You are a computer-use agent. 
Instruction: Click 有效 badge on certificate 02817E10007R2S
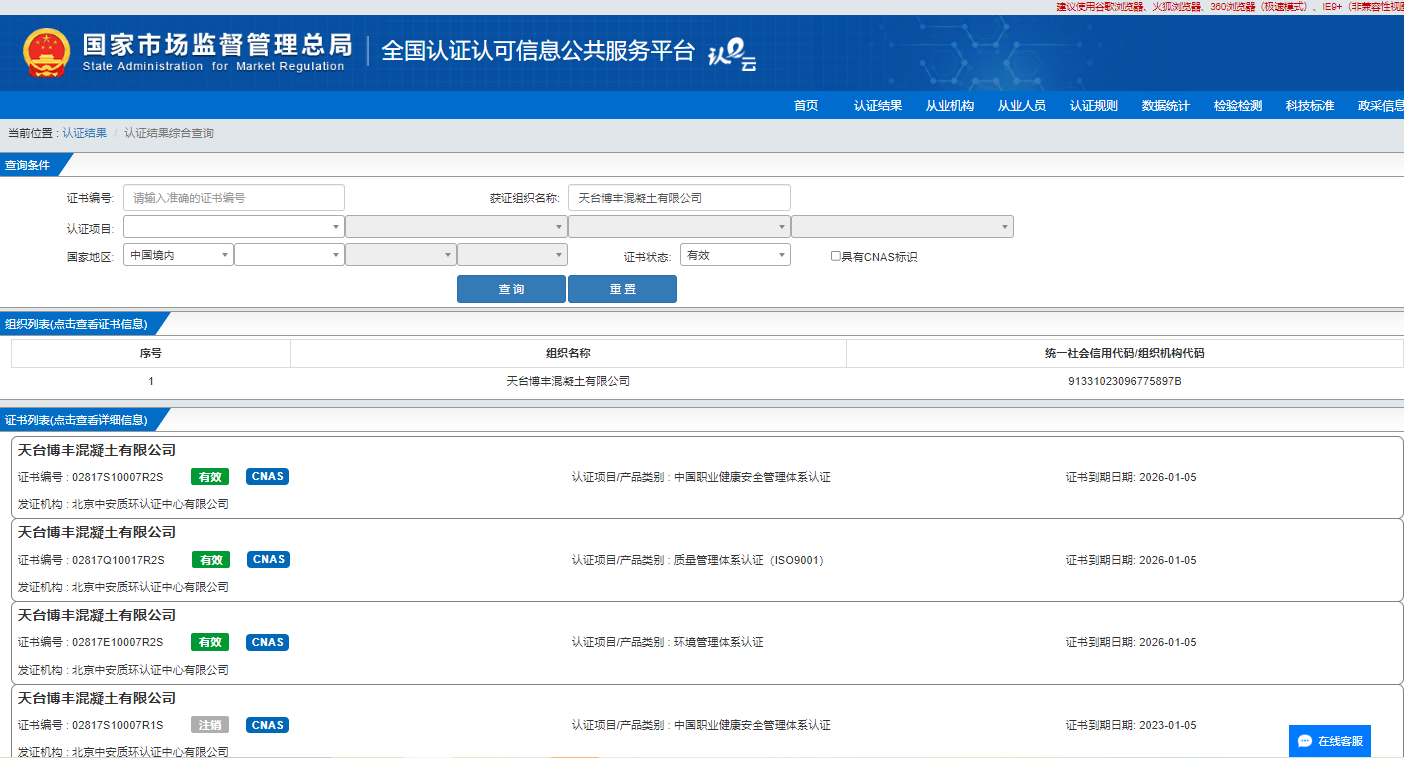click(x=210, y=642)
